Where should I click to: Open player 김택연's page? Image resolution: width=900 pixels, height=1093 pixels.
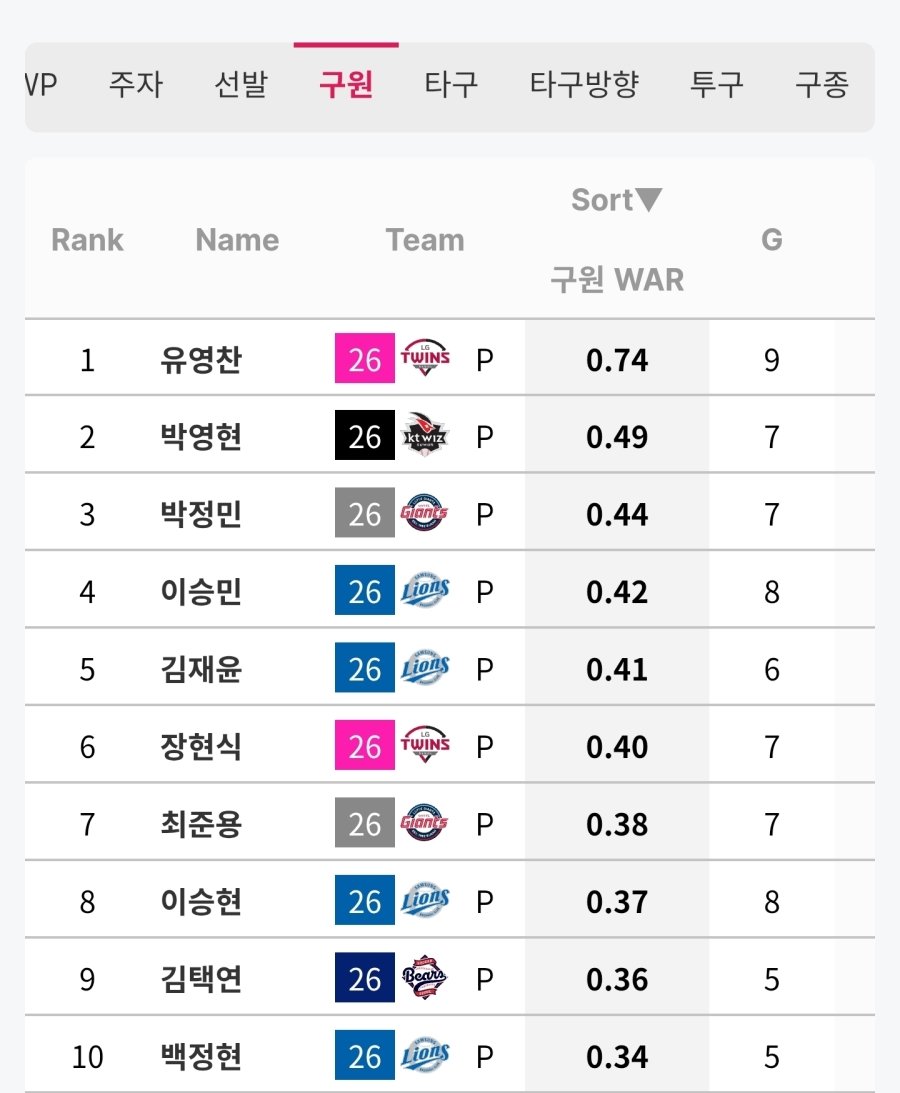[x=201, y=980]
